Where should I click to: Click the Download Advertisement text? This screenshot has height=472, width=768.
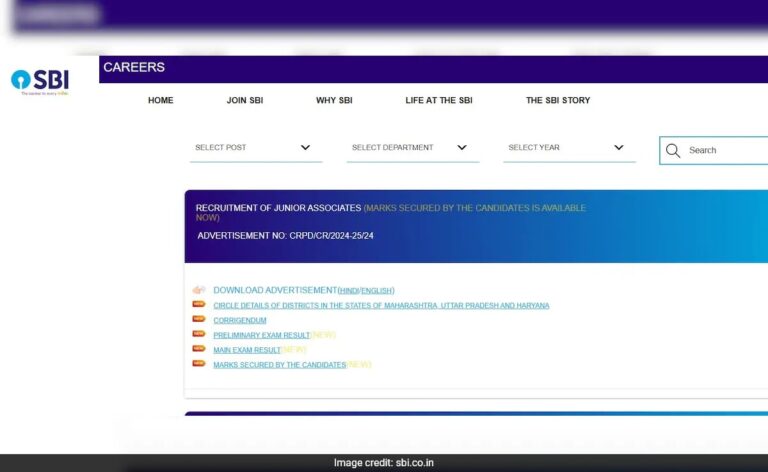click(x=275, y=290)
